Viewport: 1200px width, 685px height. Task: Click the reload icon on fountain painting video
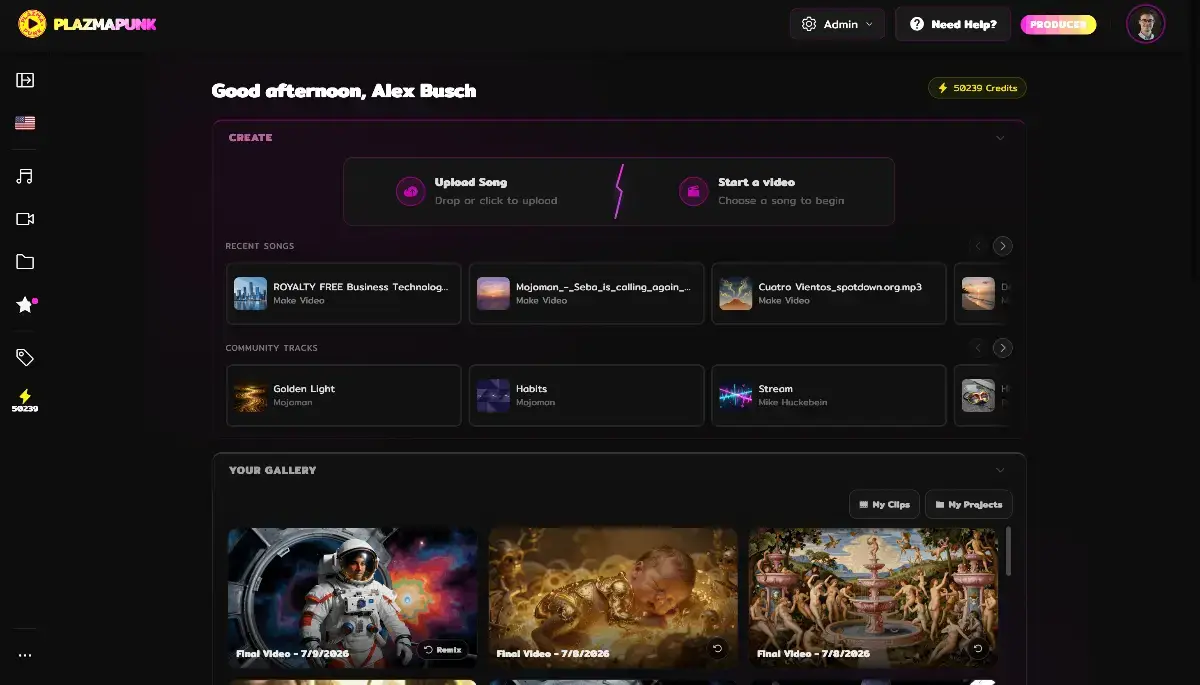978,648
